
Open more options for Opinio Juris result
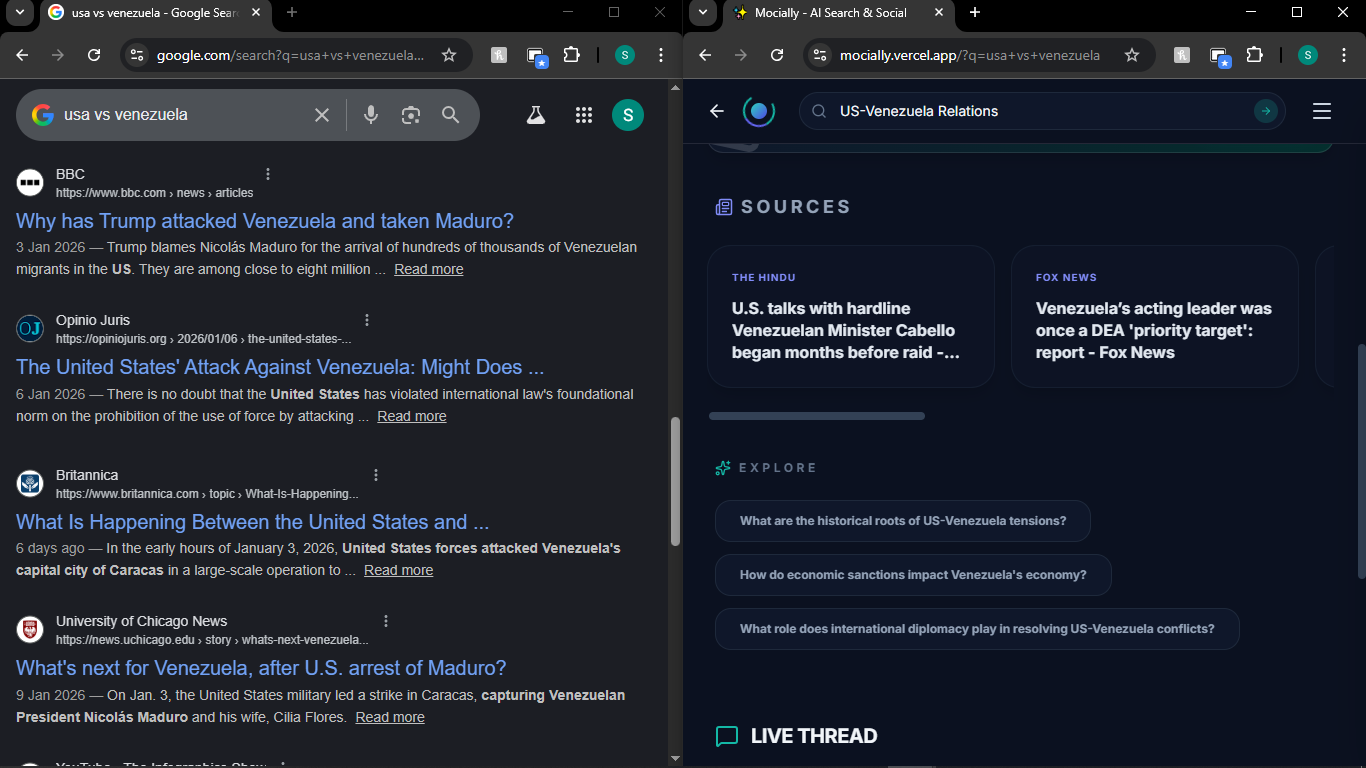pos(367,320)
